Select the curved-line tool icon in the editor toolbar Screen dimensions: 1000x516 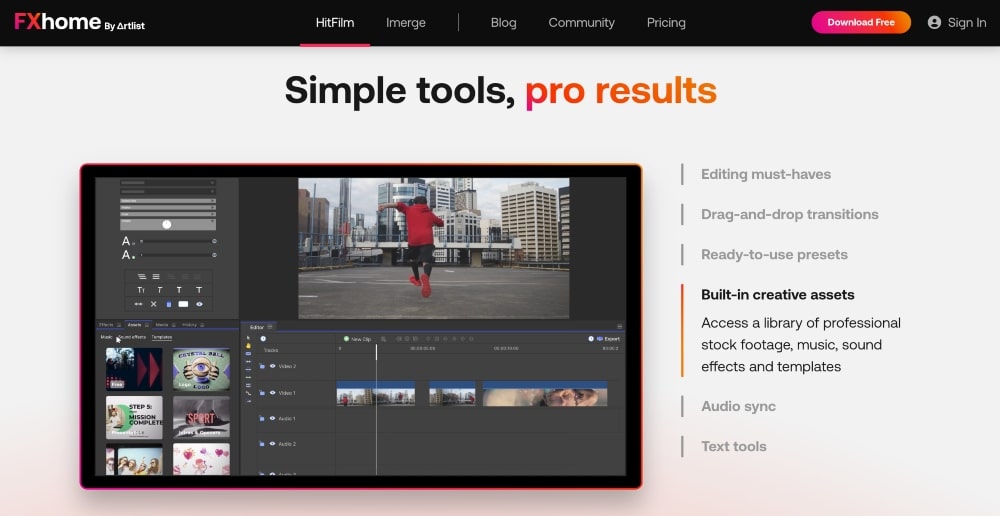(x=248, y=393)
